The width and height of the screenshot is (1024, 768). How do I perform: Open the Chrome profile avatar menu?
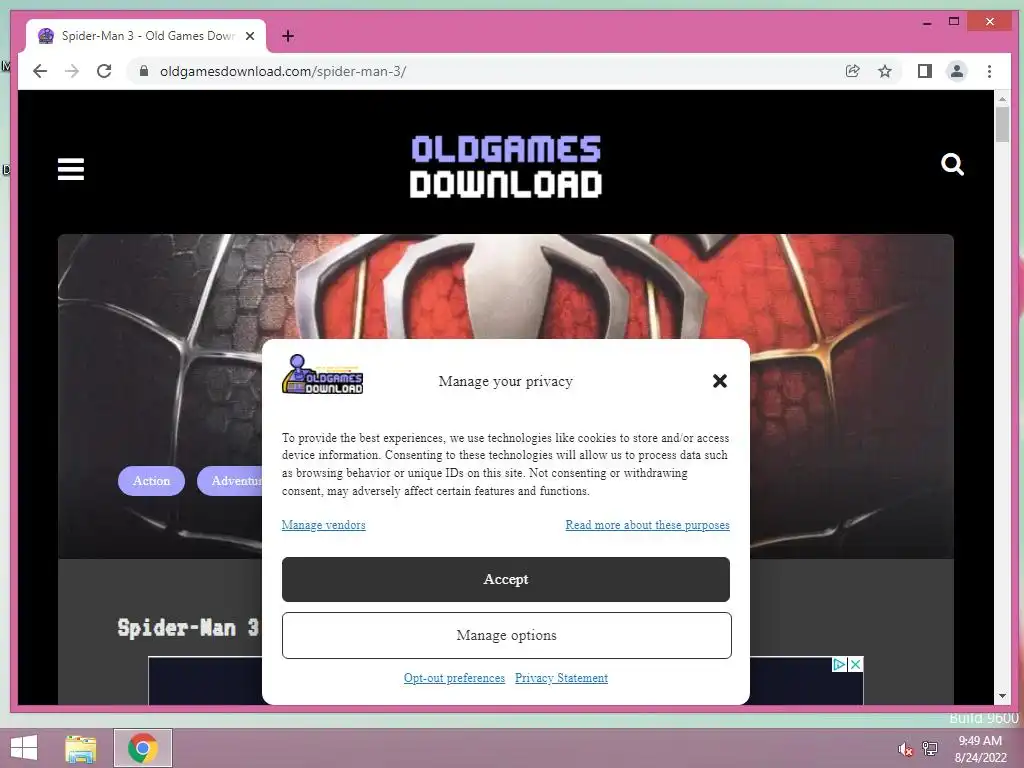[957, 71]
